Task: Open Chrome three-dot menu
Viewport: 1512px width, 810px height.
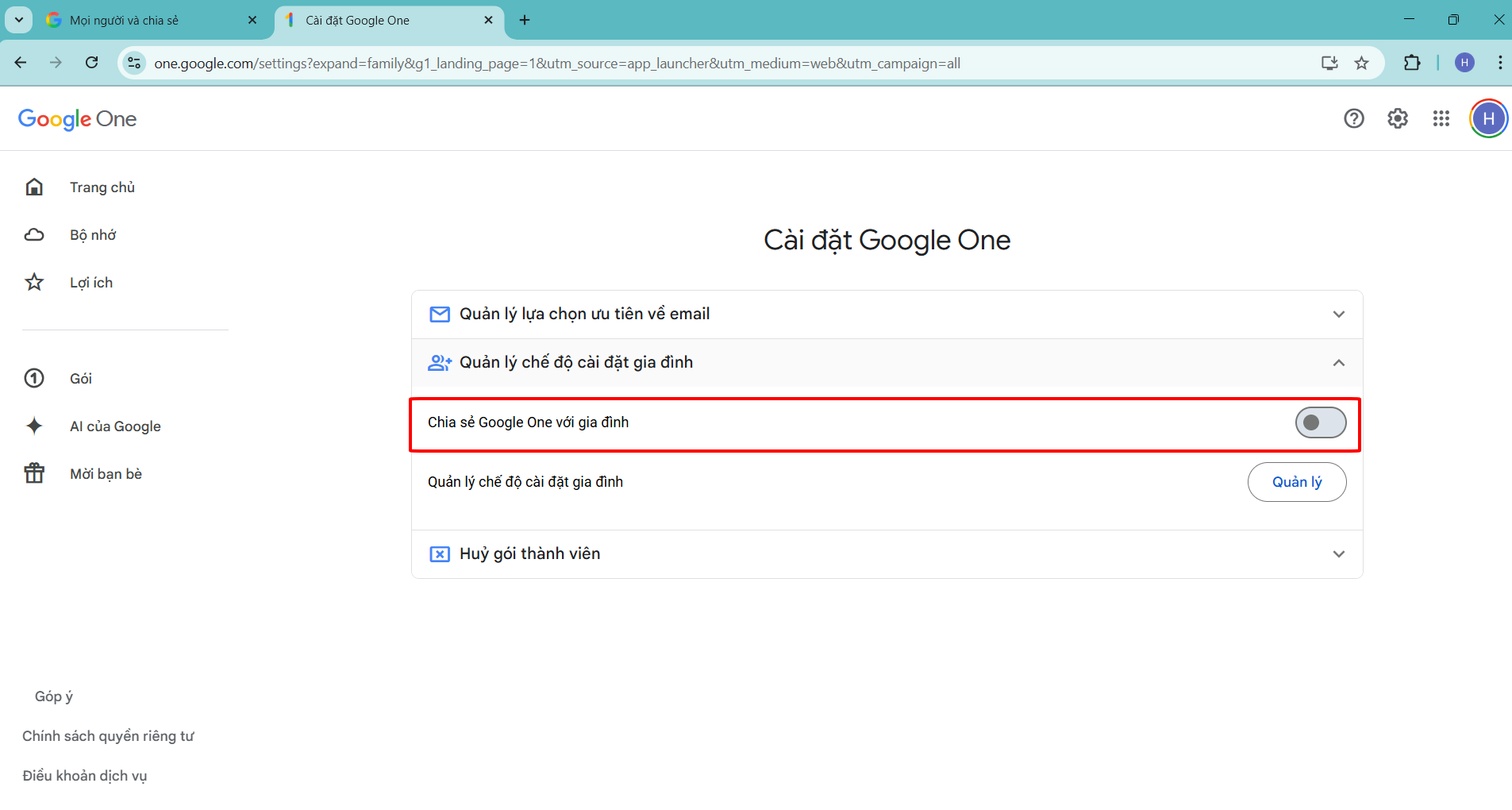Action: coord(1499,63)
